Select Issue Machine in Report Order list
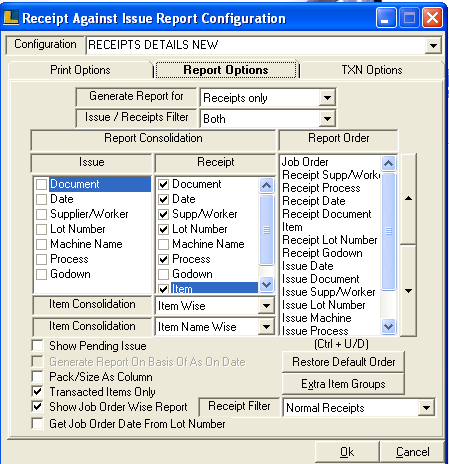Image resolution: width=449 pixels, height=464 pixels. click(x=330, y=318)
